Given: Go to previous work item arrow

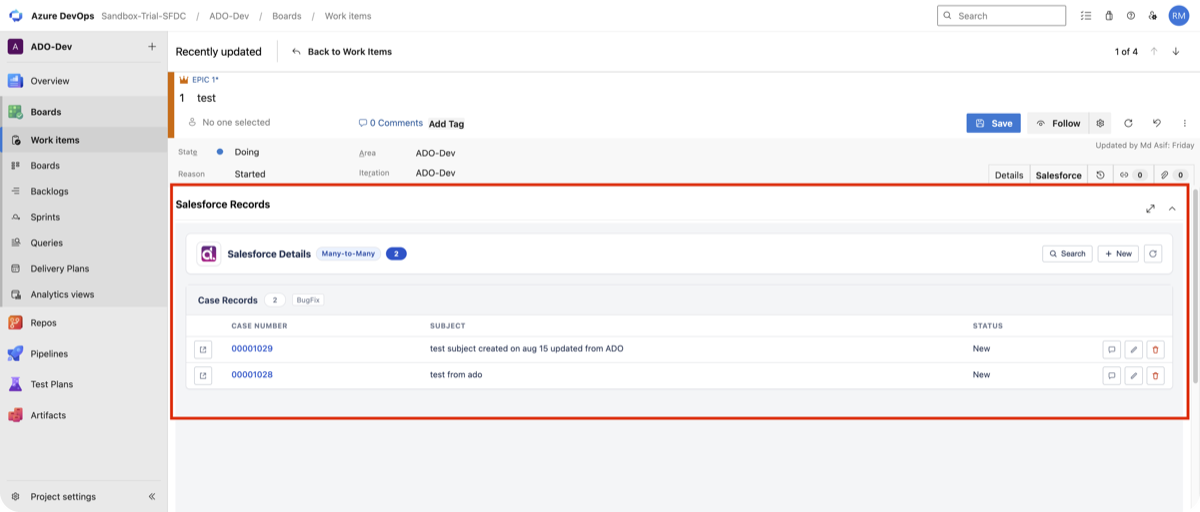Looking at the screenshot, I should [1154, 51].
